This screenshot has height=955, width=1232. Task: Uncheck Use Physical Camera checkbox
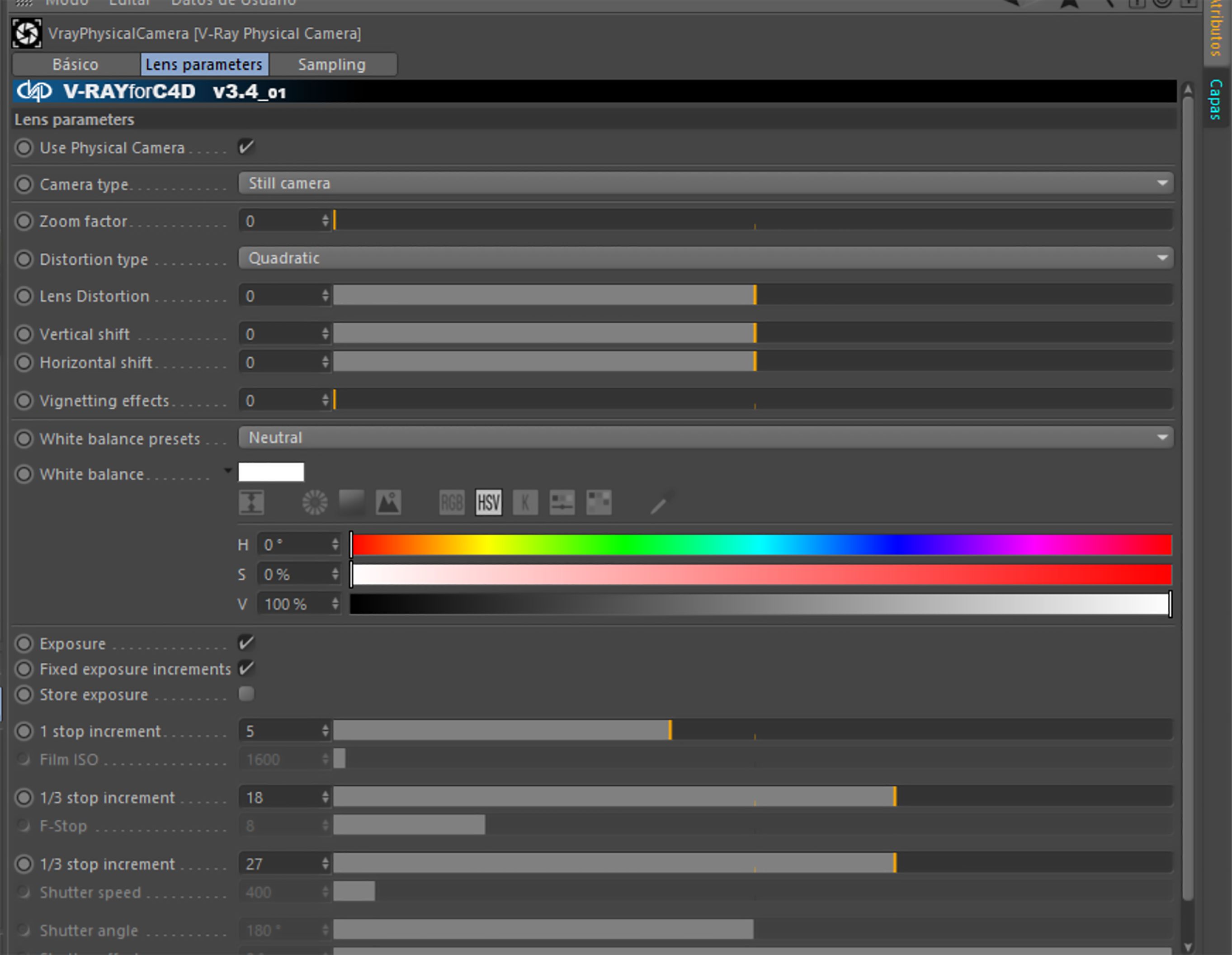pos(246,147)
